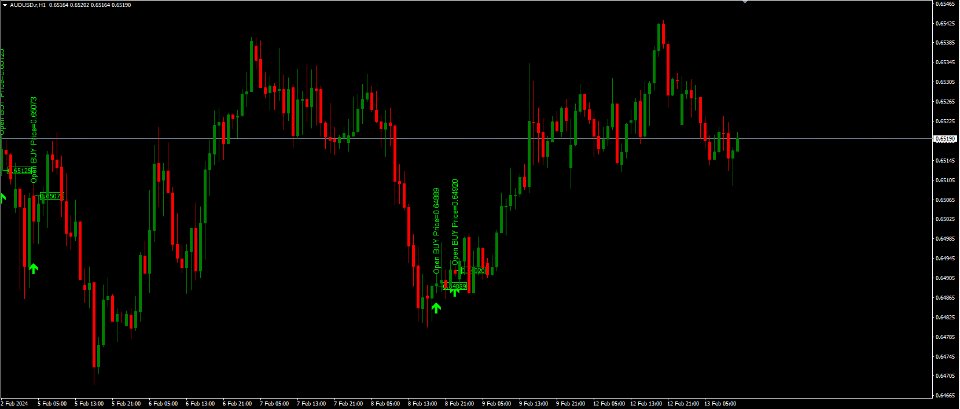Image resolution: width=960 pixels, height=409 pixels.
Task: Click the '9 Feb 05:00' time axis label
Action: tap(497, 403)
